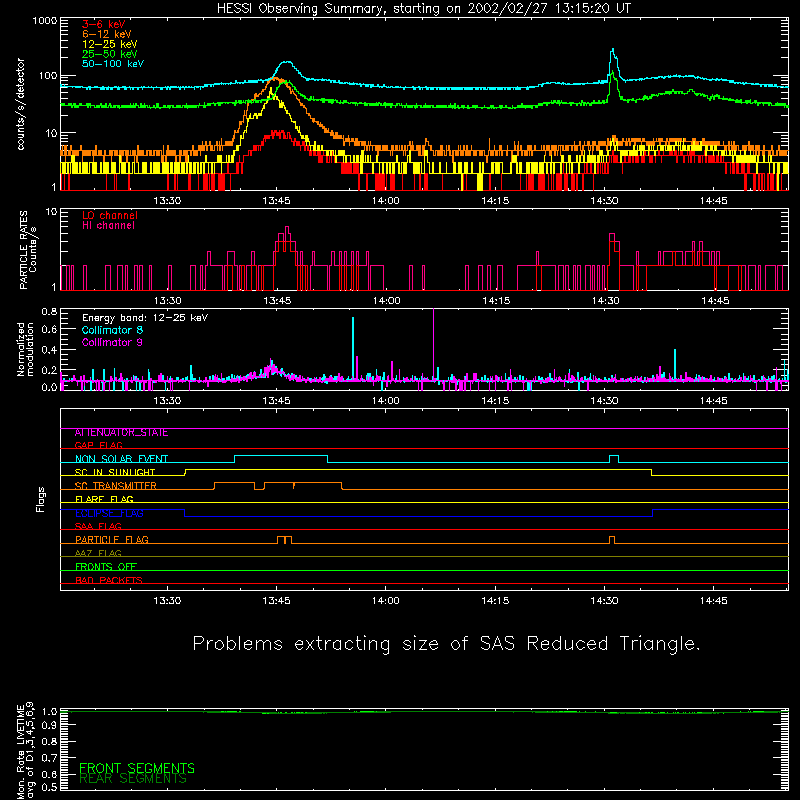Click the HI channel peak near 13:45

pyautogui.click(x=287, y=234)
